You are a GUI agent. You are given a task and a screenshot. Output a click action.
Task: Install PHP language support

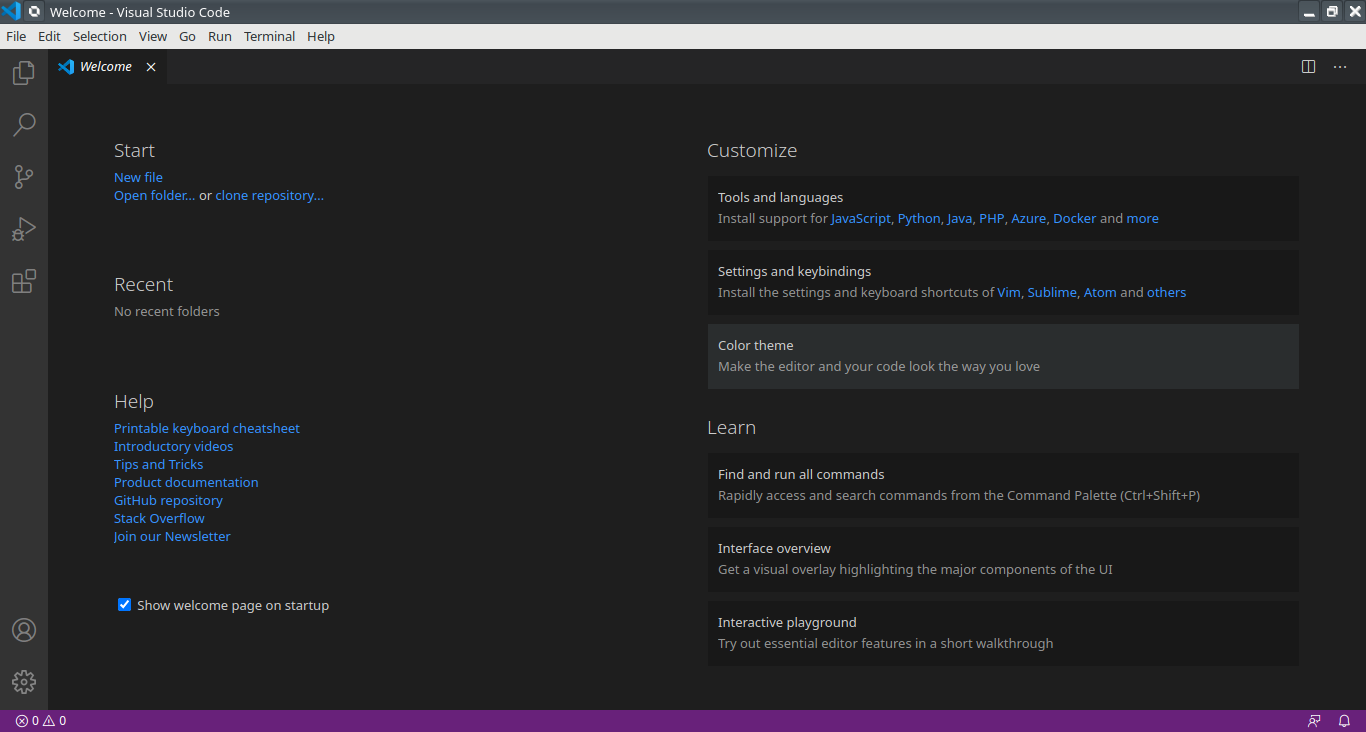pyautogui.click(x=991, y=218)
